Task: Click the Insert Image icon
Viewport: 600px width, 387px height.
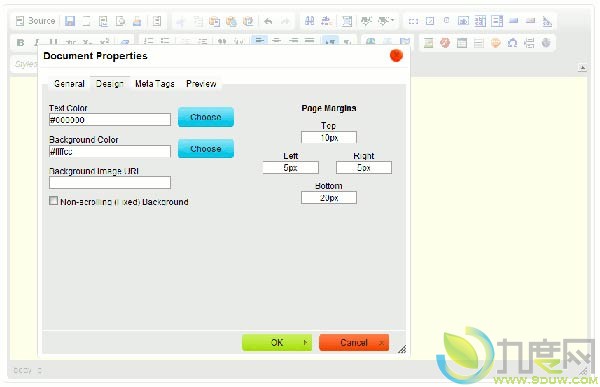Action: [428, 43]
